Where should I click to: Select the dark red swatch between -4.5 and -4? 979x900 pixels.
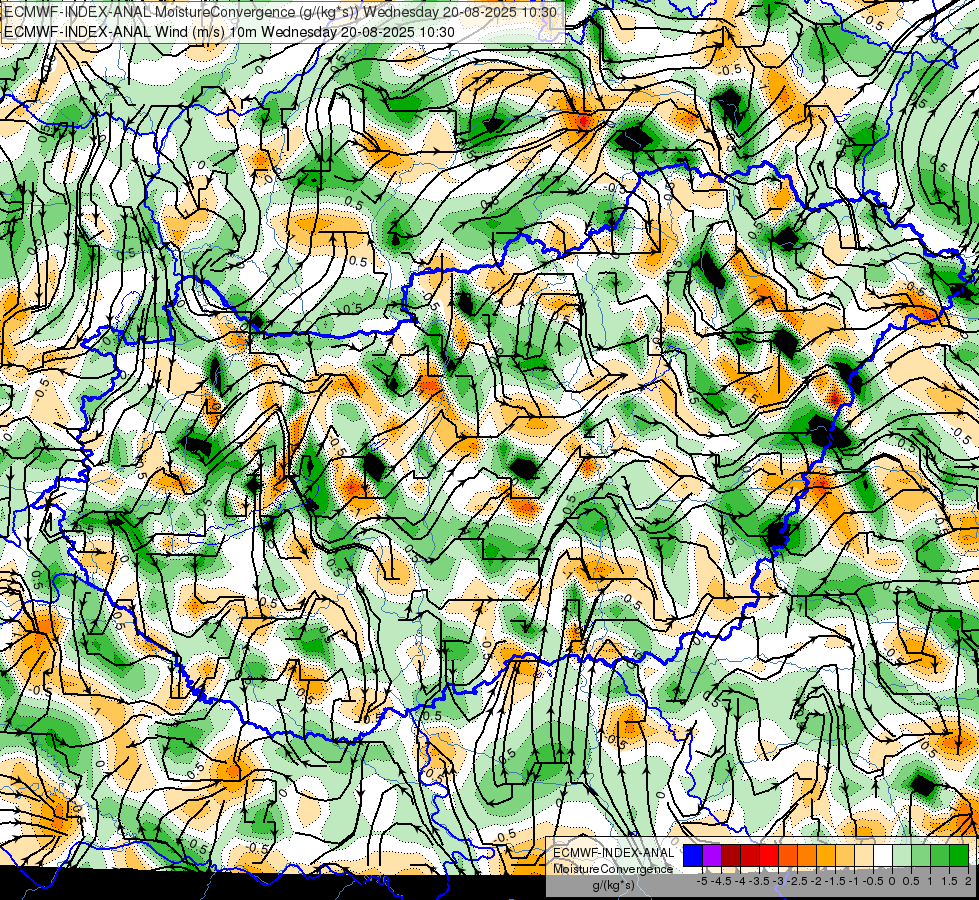(731, 856)
